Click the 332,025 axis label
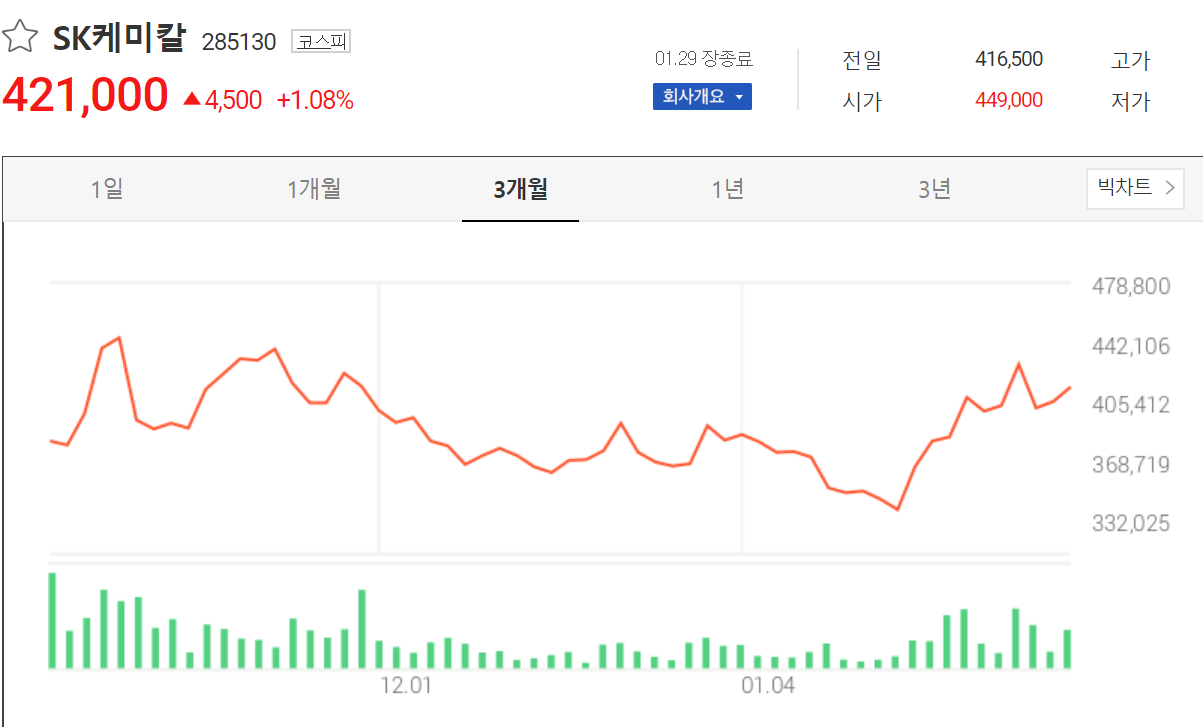This screenshot has width=1203, height=727. (1130, 523)
